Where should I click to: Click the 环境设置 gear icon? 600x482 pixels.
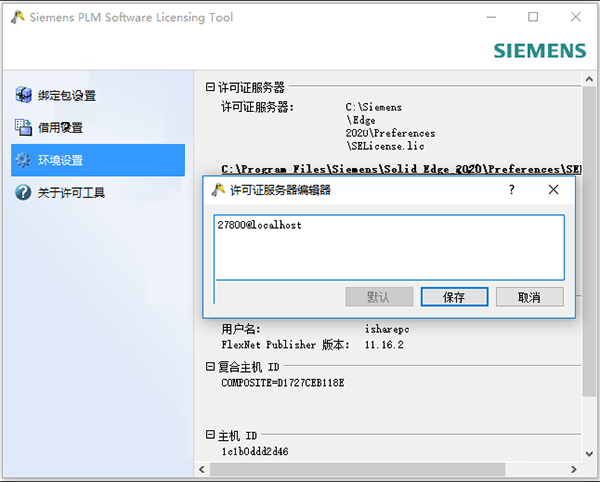23,160
